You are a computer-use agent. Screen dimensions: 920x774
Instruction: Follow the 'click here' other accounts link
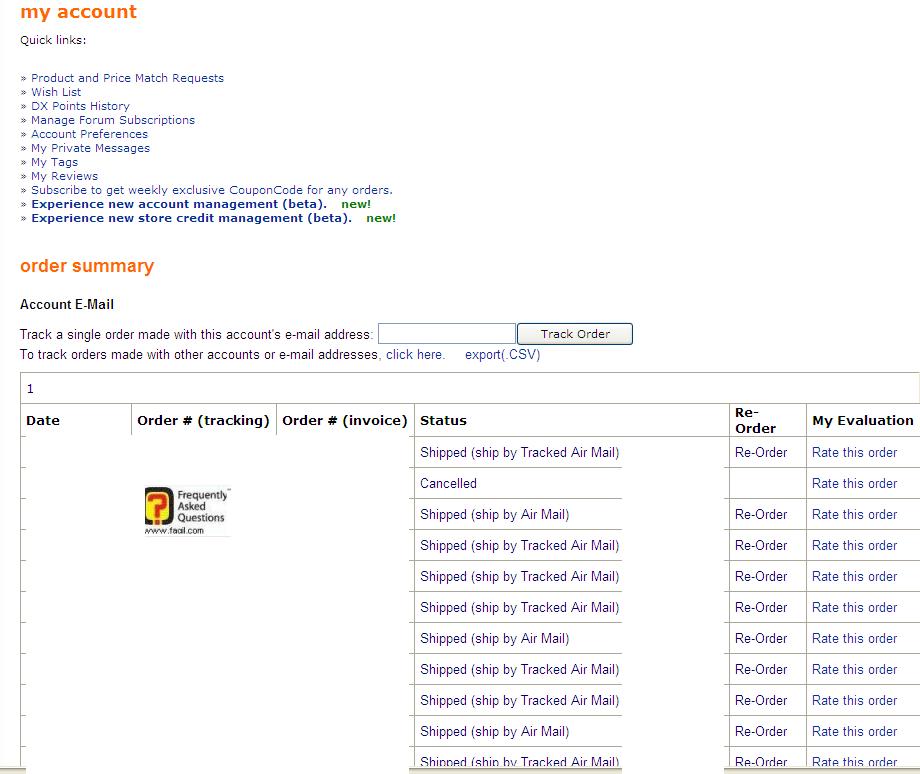point(414,355)
